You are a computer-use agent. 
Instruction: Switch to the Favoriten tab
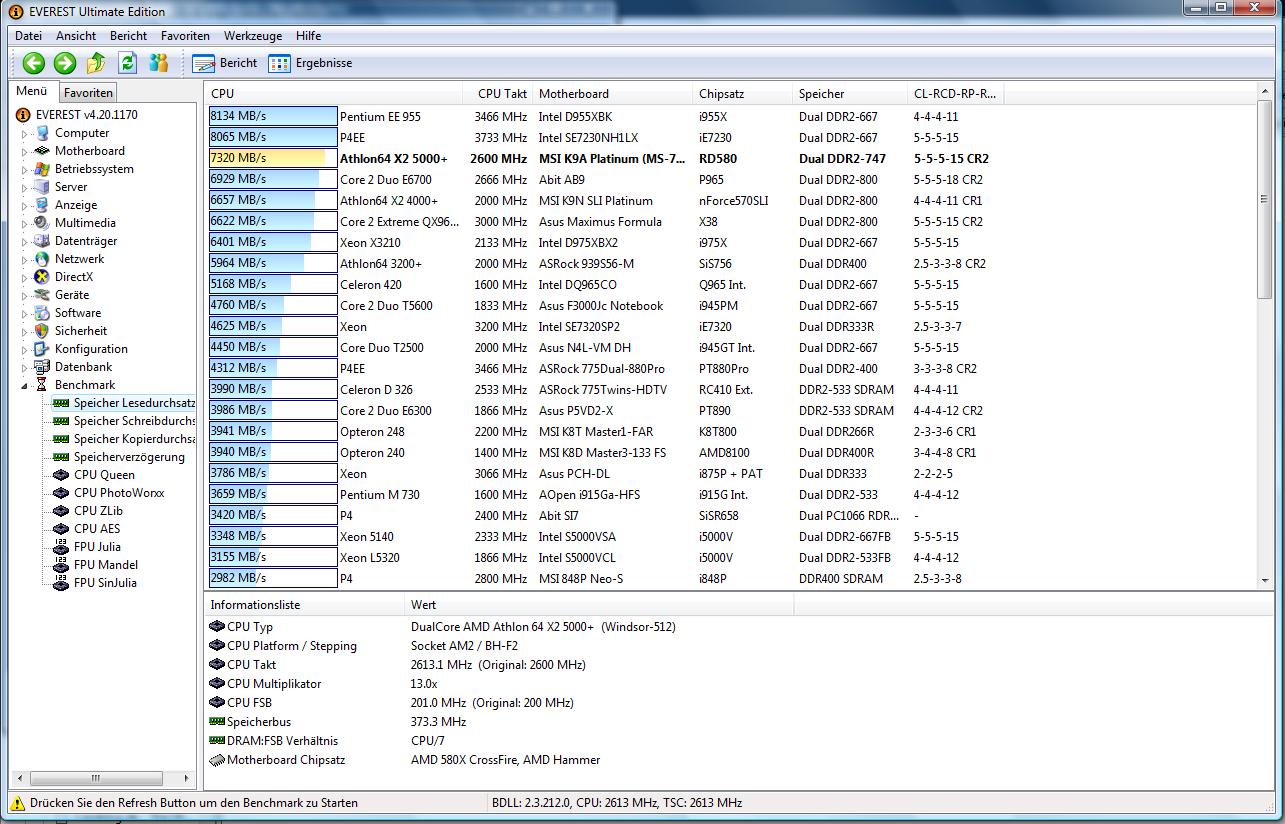(x=89, y=93)
